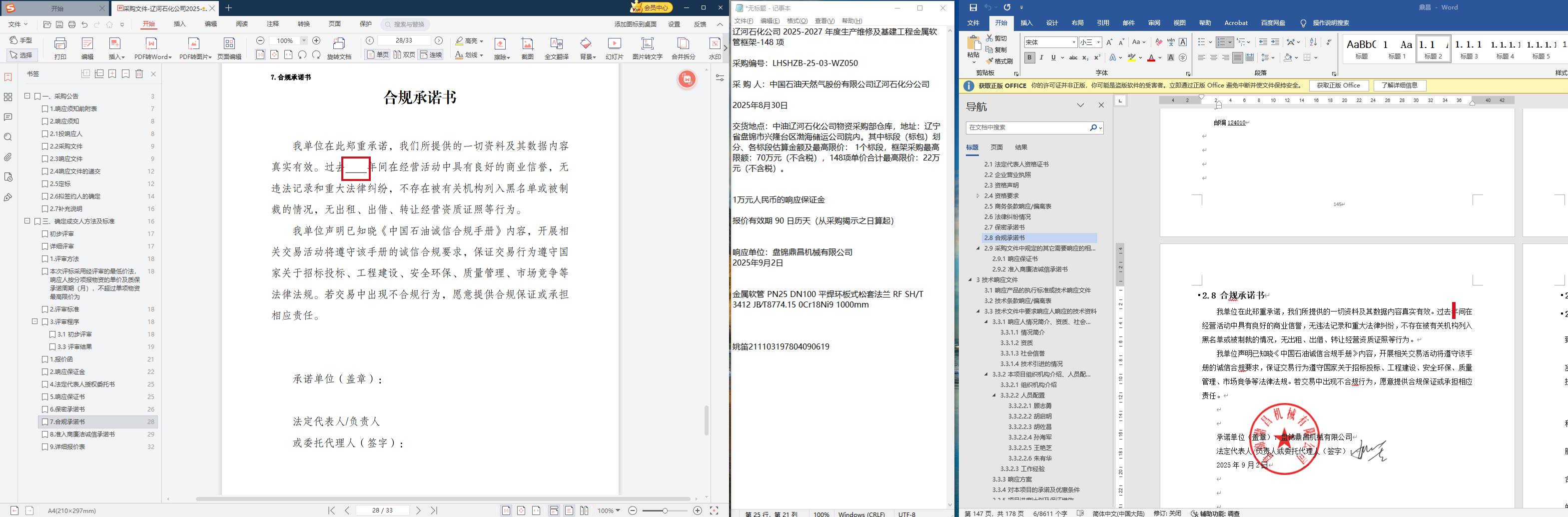Open attachments paperclip icon in PDF sidebar
The height and width of the screenshot is (517, 1568).
coord(8,157)
